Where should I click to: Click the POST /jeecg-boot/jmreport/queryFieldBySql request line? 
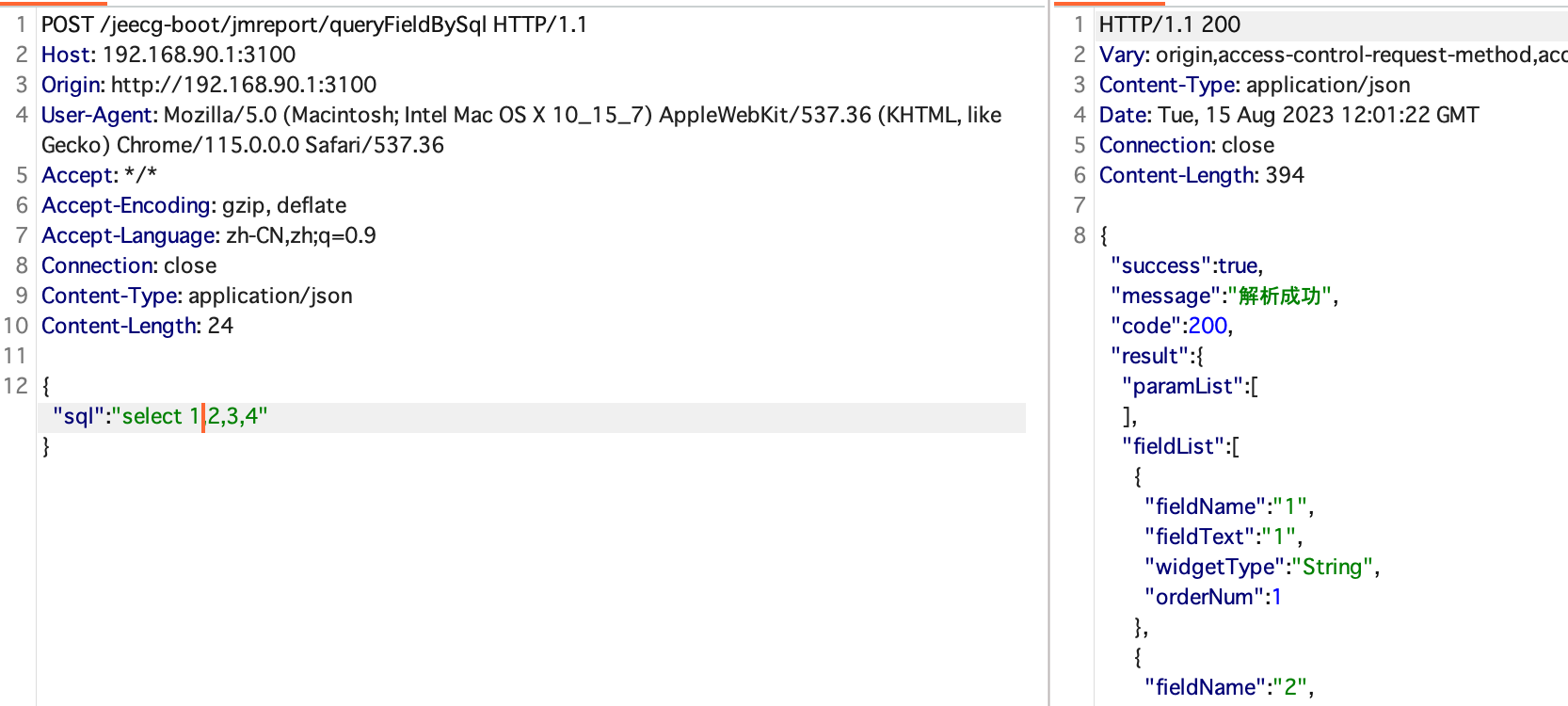click(x=314, y=24)
